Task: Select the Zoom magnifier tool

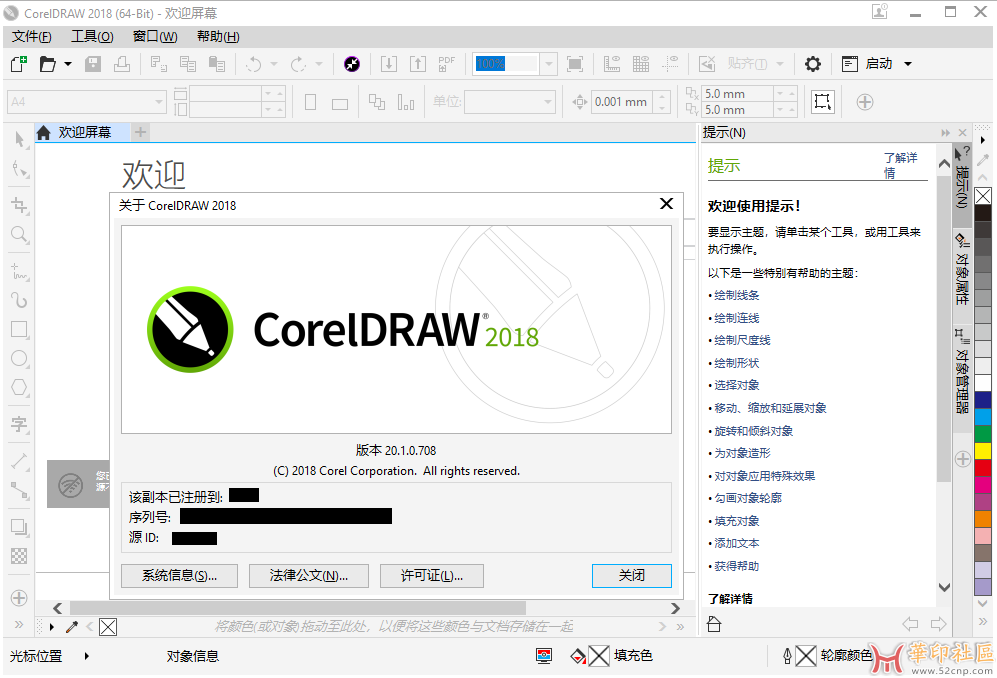Action: 20,235
